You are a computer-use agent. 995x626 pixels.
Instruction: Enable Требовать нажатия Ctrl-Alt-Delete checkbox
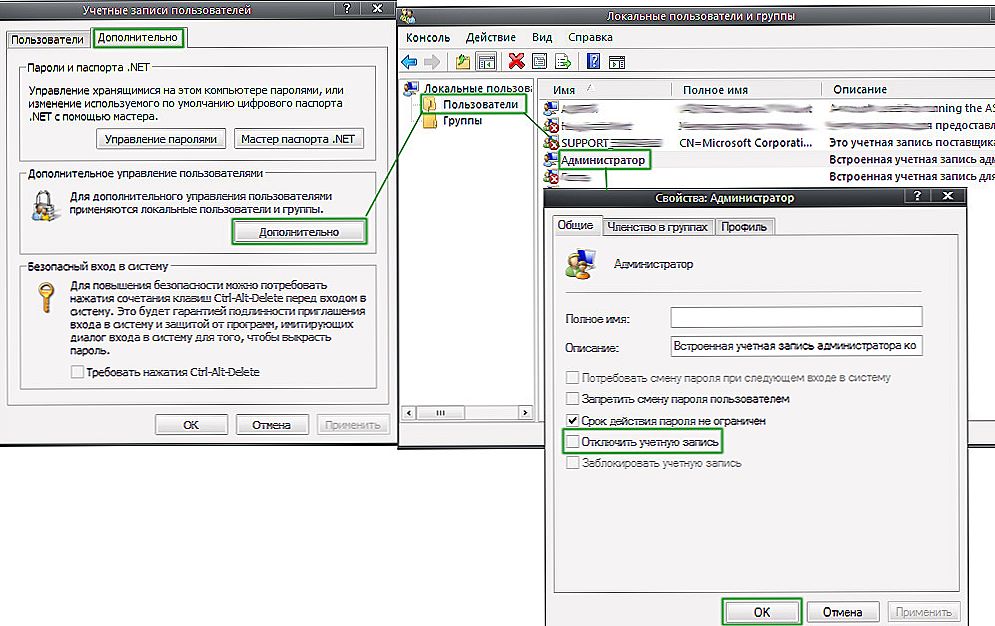point(77,372)
